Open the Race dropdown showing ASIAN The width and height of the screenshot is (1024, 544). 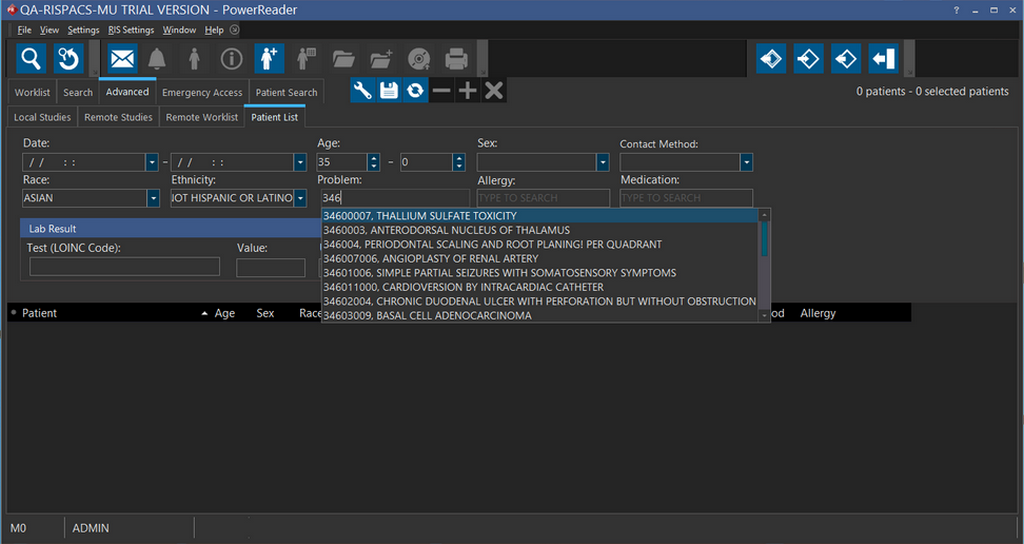click(x=153, y=198)
